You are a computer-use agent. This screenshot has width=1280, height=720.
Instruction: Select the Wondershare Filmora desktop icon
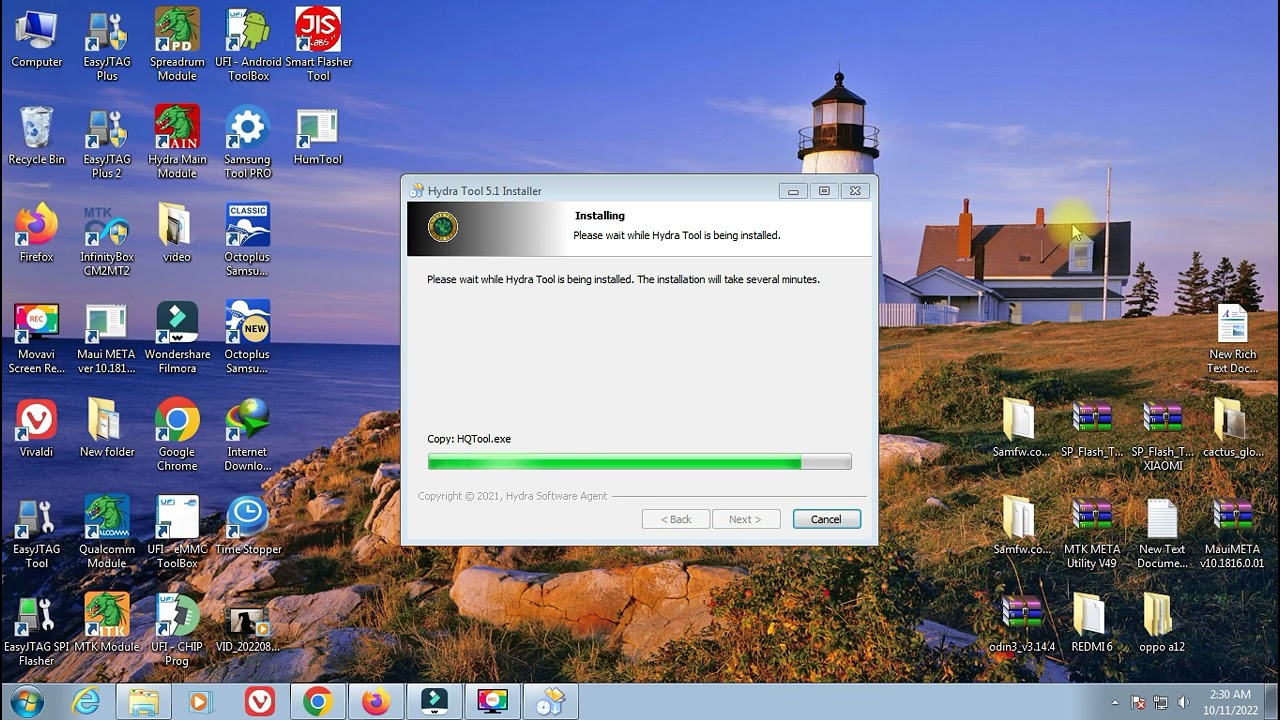[177, 336]
